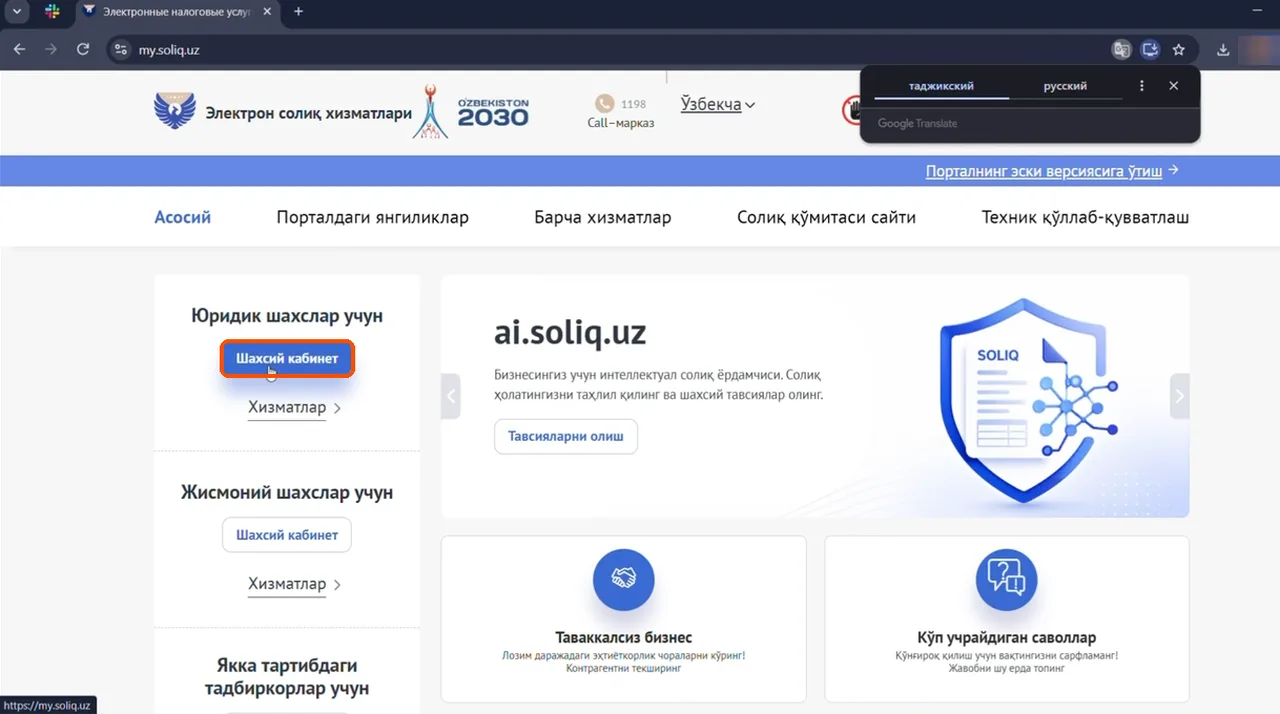Open the Таваккалсиз бизнес card title
Screen dimensions: 1280x714
click(x=624, y=637)
